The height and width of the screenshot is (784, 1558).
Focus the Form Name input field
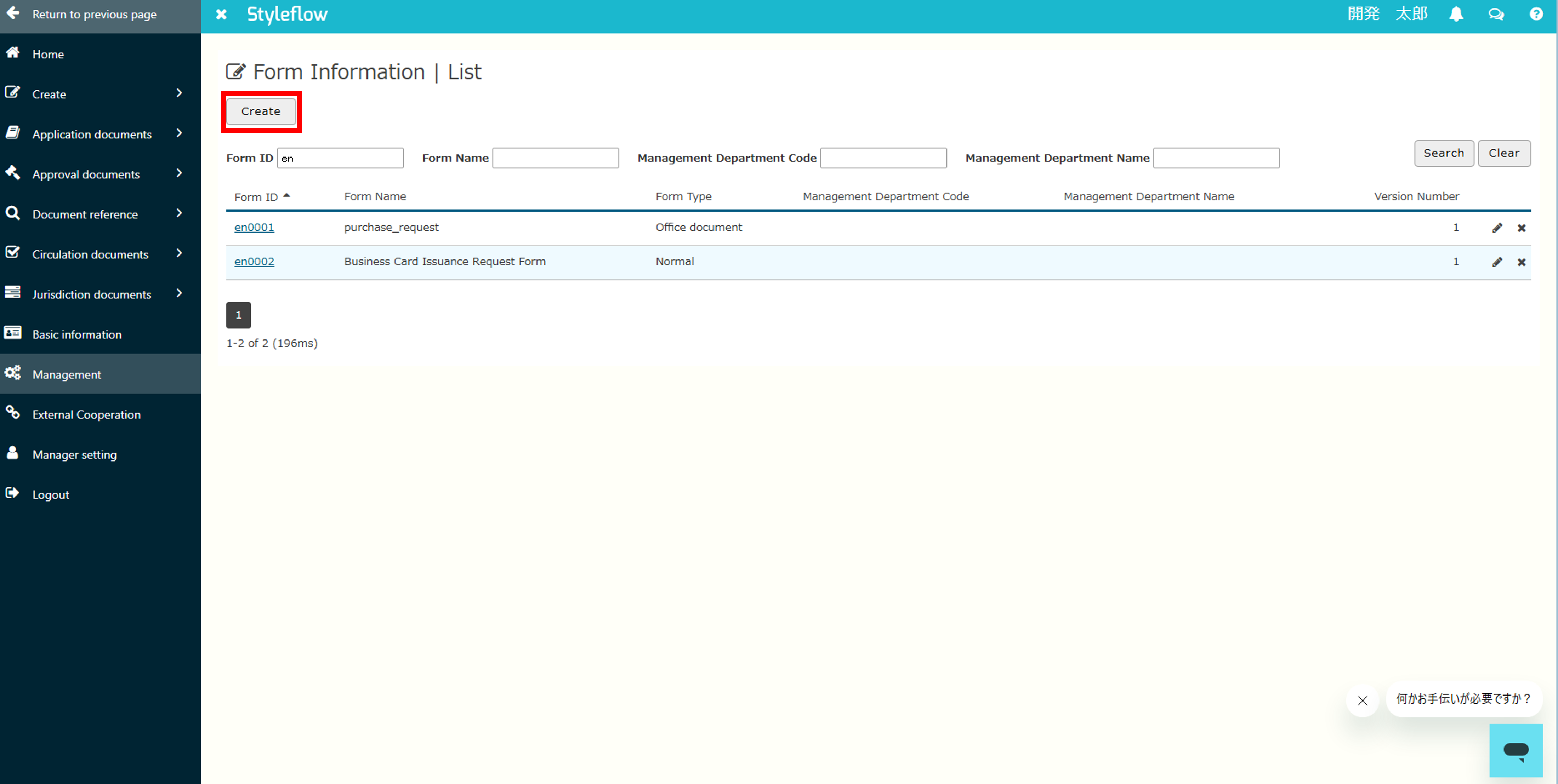(x=556, y=158)
